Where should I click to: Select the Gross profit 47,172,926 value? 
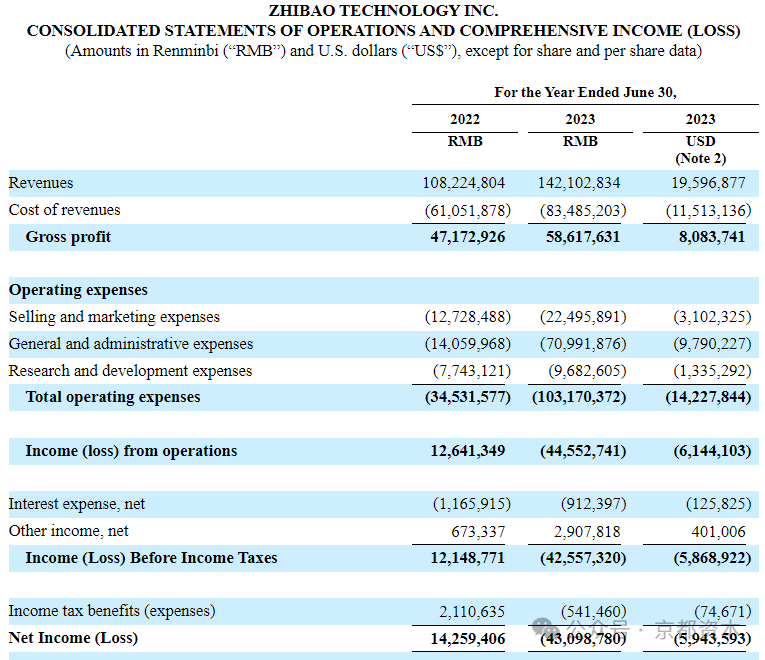[467, 237]
